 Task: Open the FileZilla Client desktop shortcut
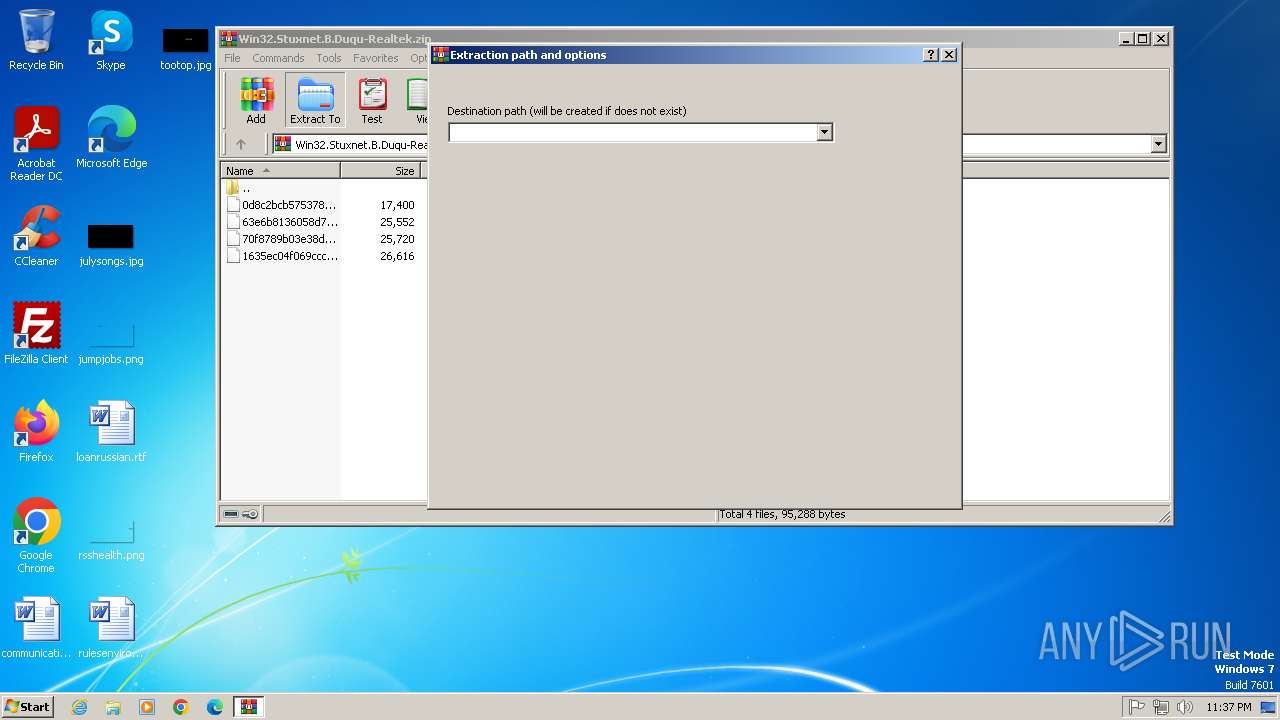36,334
